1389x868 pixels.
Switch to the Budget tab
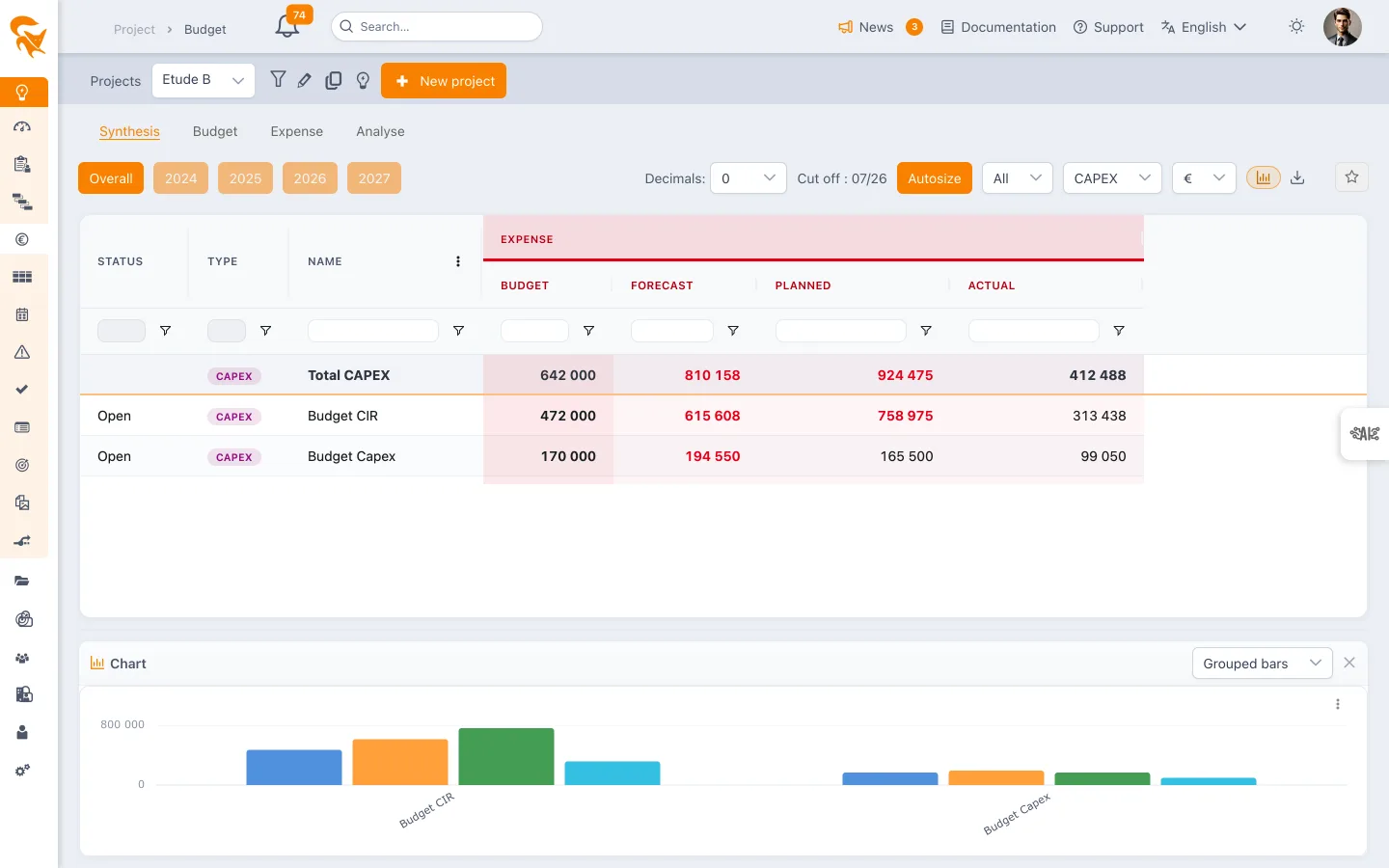coord(215,131)
